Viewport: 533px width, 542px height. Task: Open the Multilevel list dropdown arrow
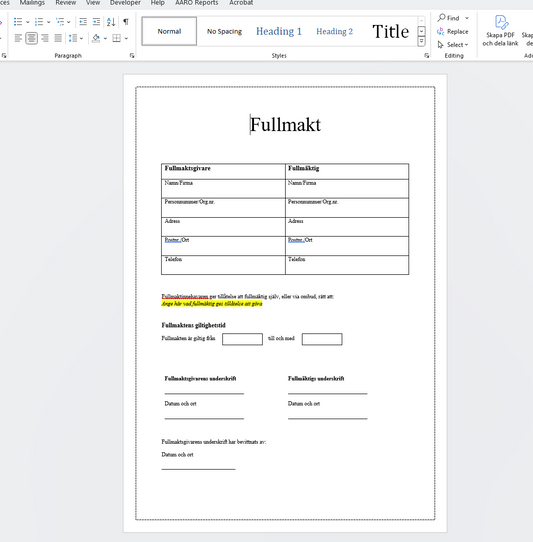68,22
